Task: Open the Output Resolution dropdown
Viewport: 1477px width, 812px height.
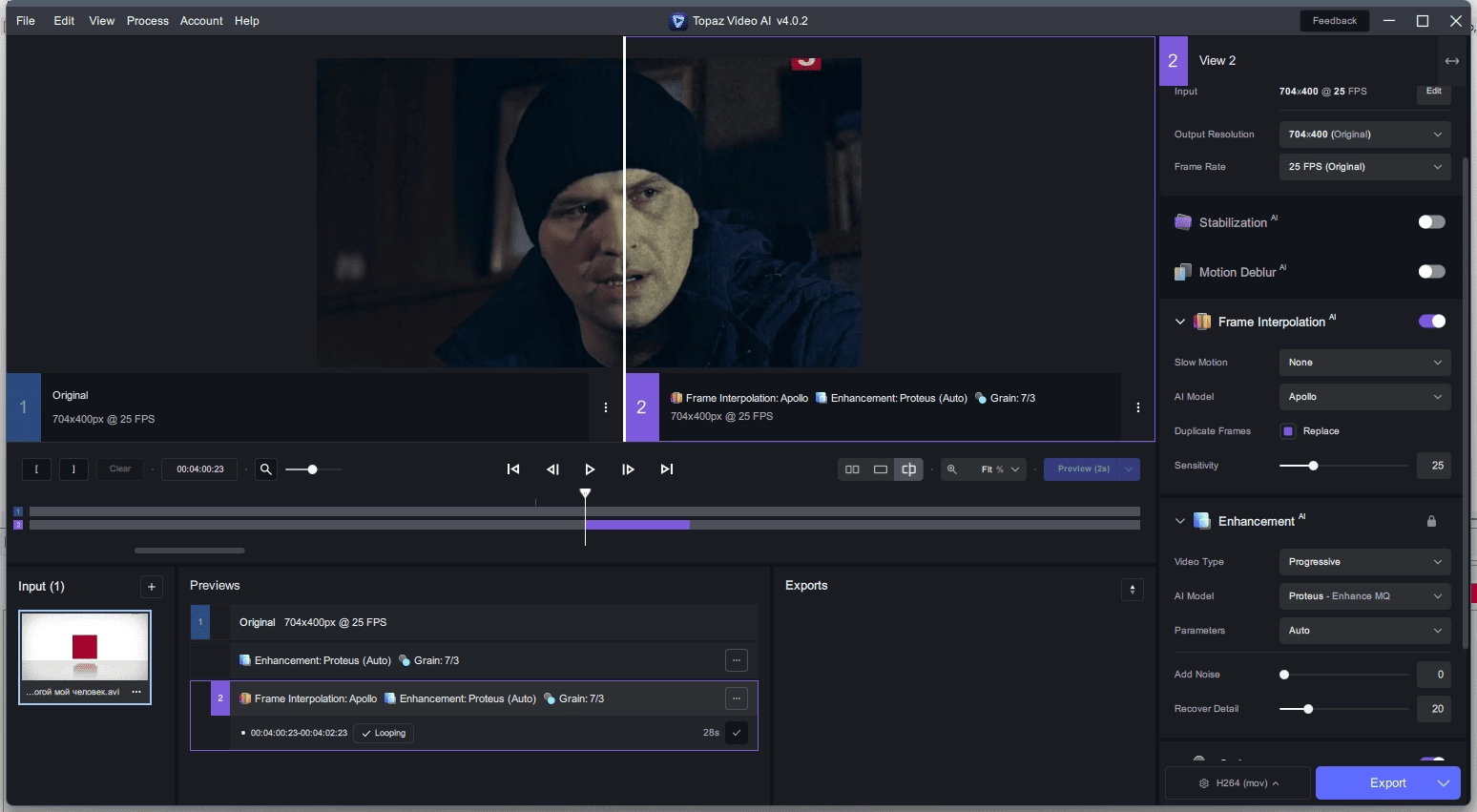Action: pos(1364,135)
